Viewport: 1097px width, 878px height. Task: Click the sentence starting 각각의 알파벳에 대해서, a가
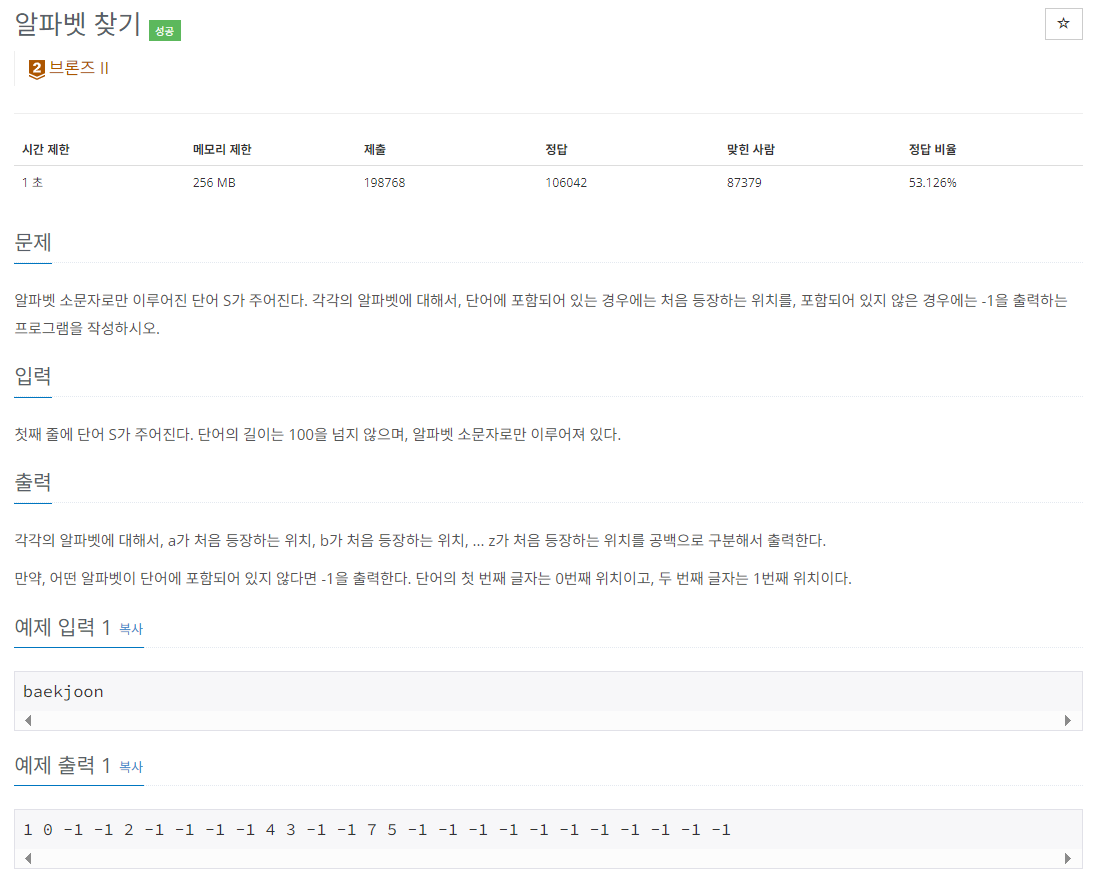point(420,540)
